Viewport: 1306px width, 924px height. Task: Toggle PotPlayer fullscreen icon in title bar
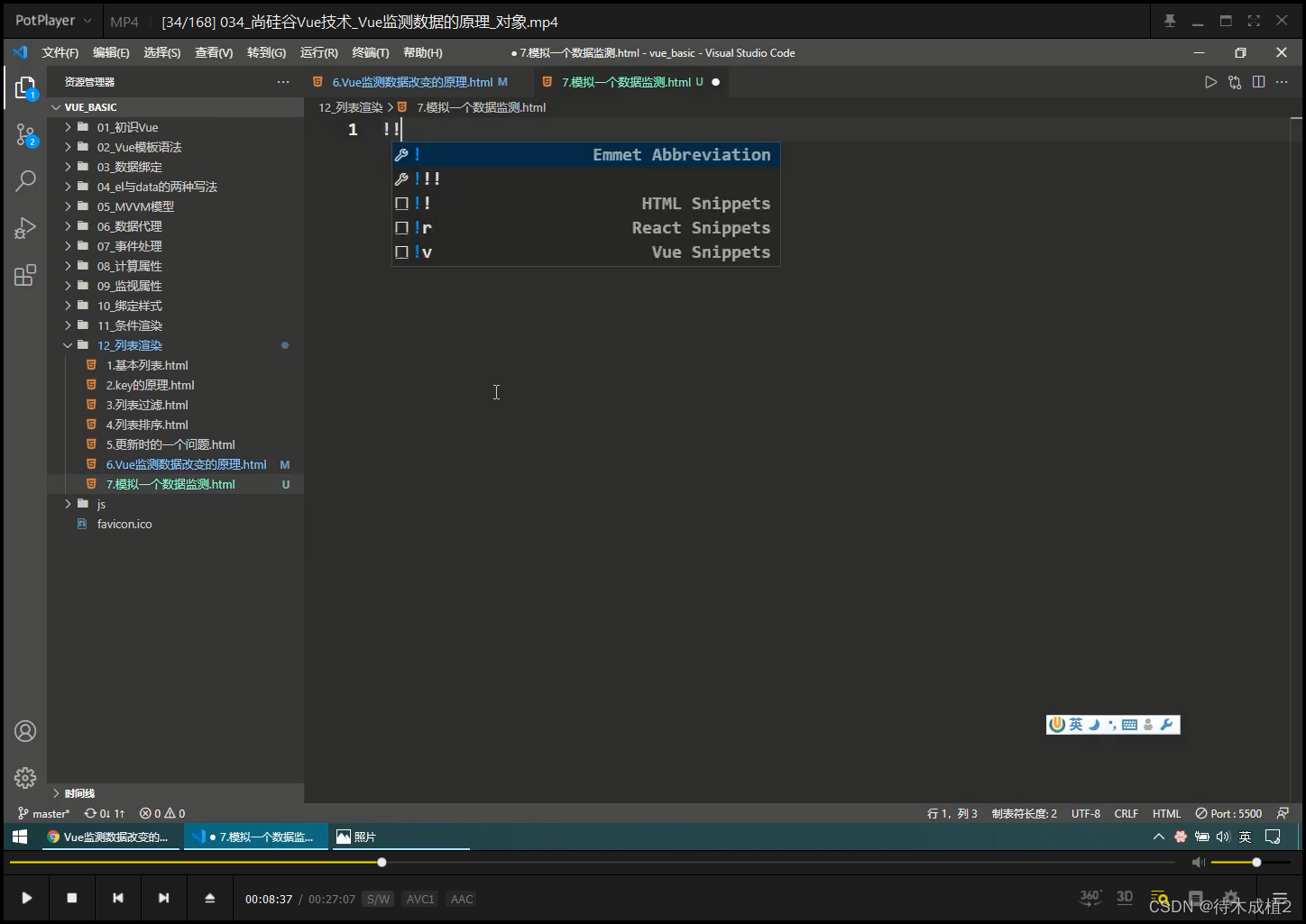(x=1254, y=21)
